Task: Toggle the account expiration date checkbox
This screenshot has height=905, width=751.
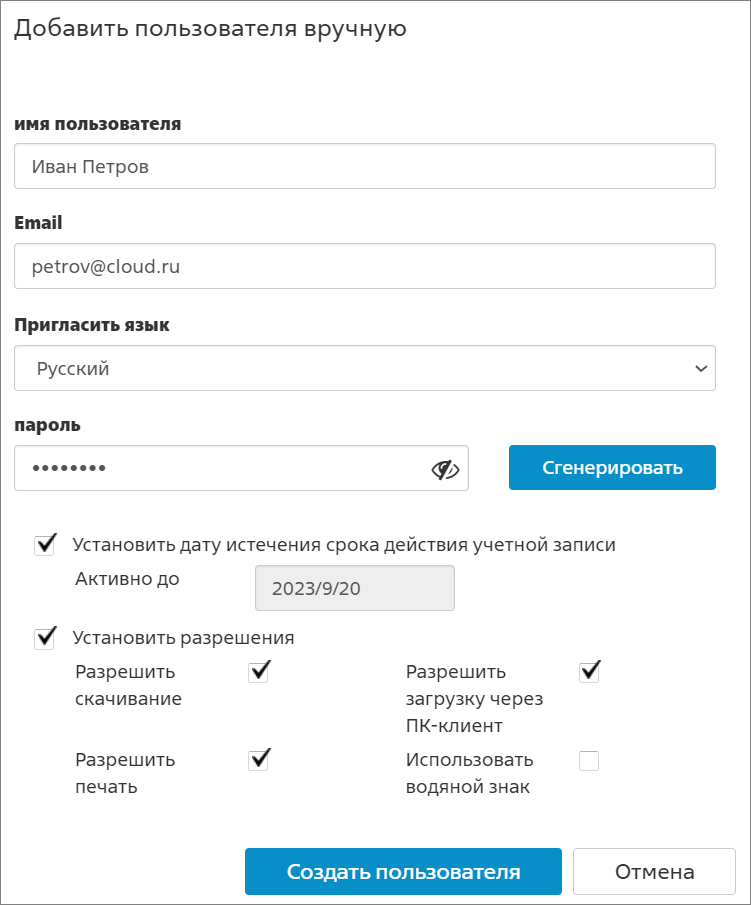Action: pos(44,545)
